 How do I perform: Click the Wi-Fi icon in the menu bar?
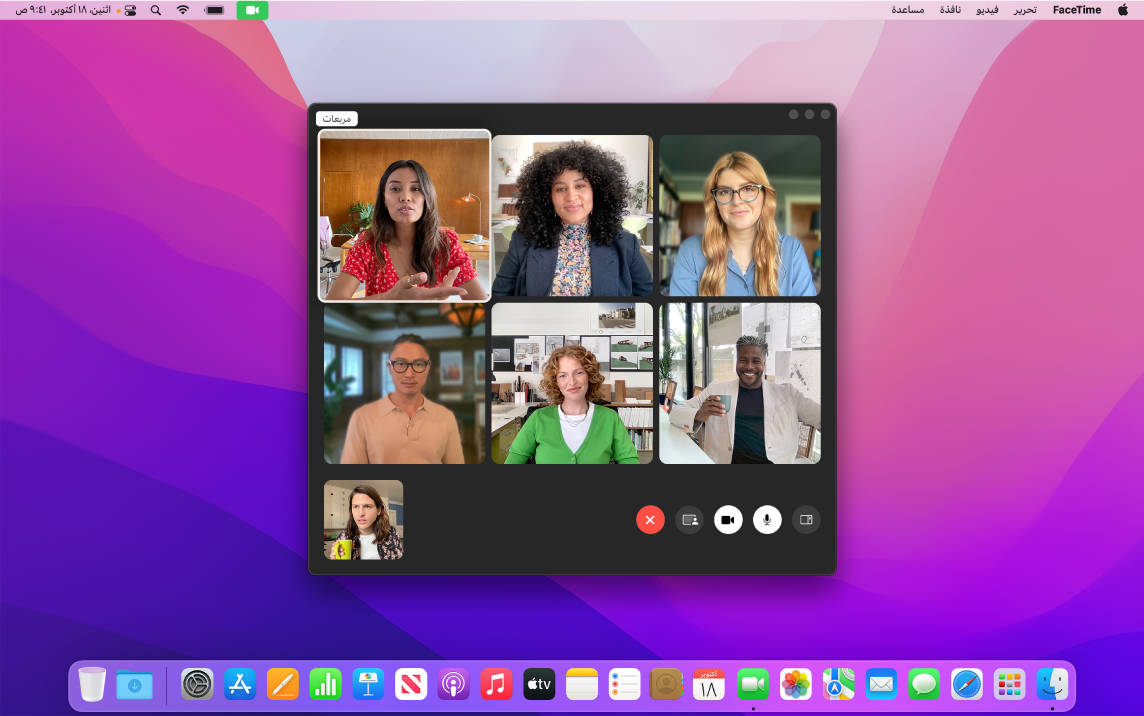tap(181, 10)
